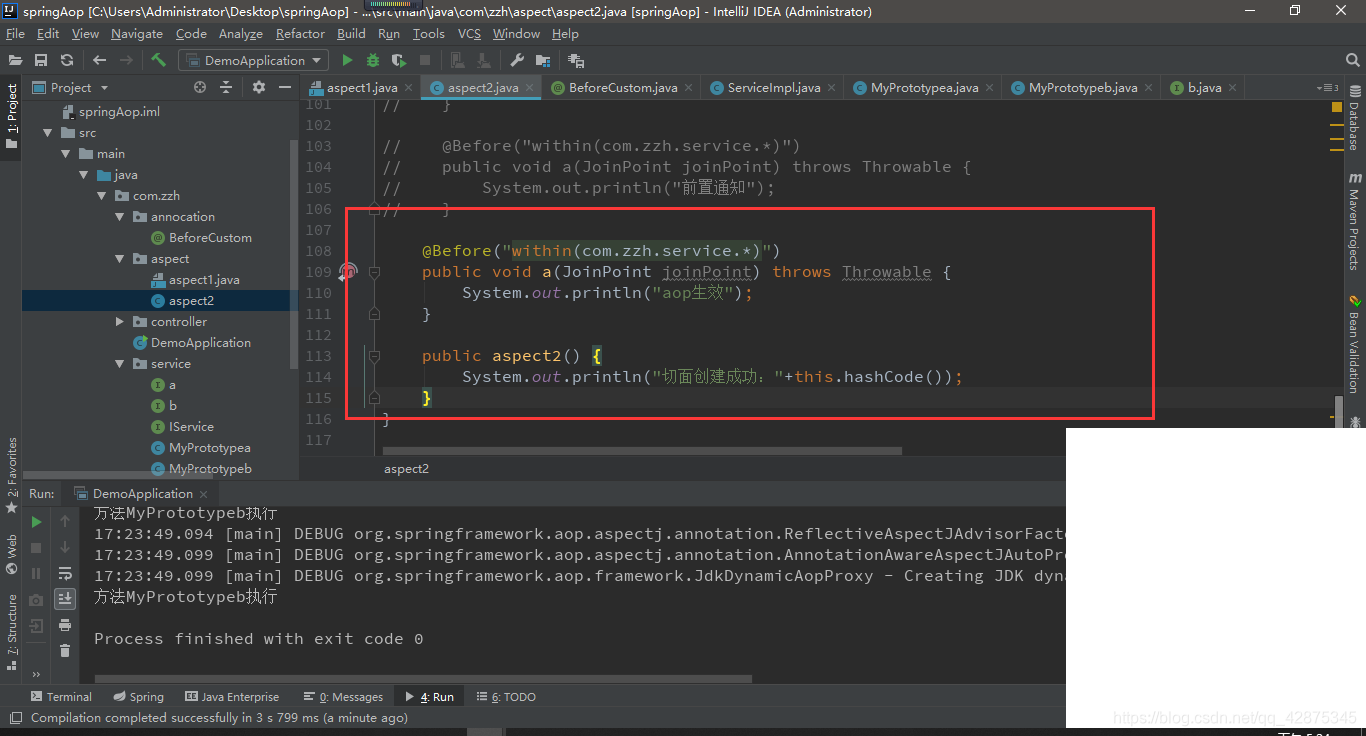Viewport: 1366px width, 736px height.
Task: Toggle Database tool window on right
Action: pos(1354,119)
